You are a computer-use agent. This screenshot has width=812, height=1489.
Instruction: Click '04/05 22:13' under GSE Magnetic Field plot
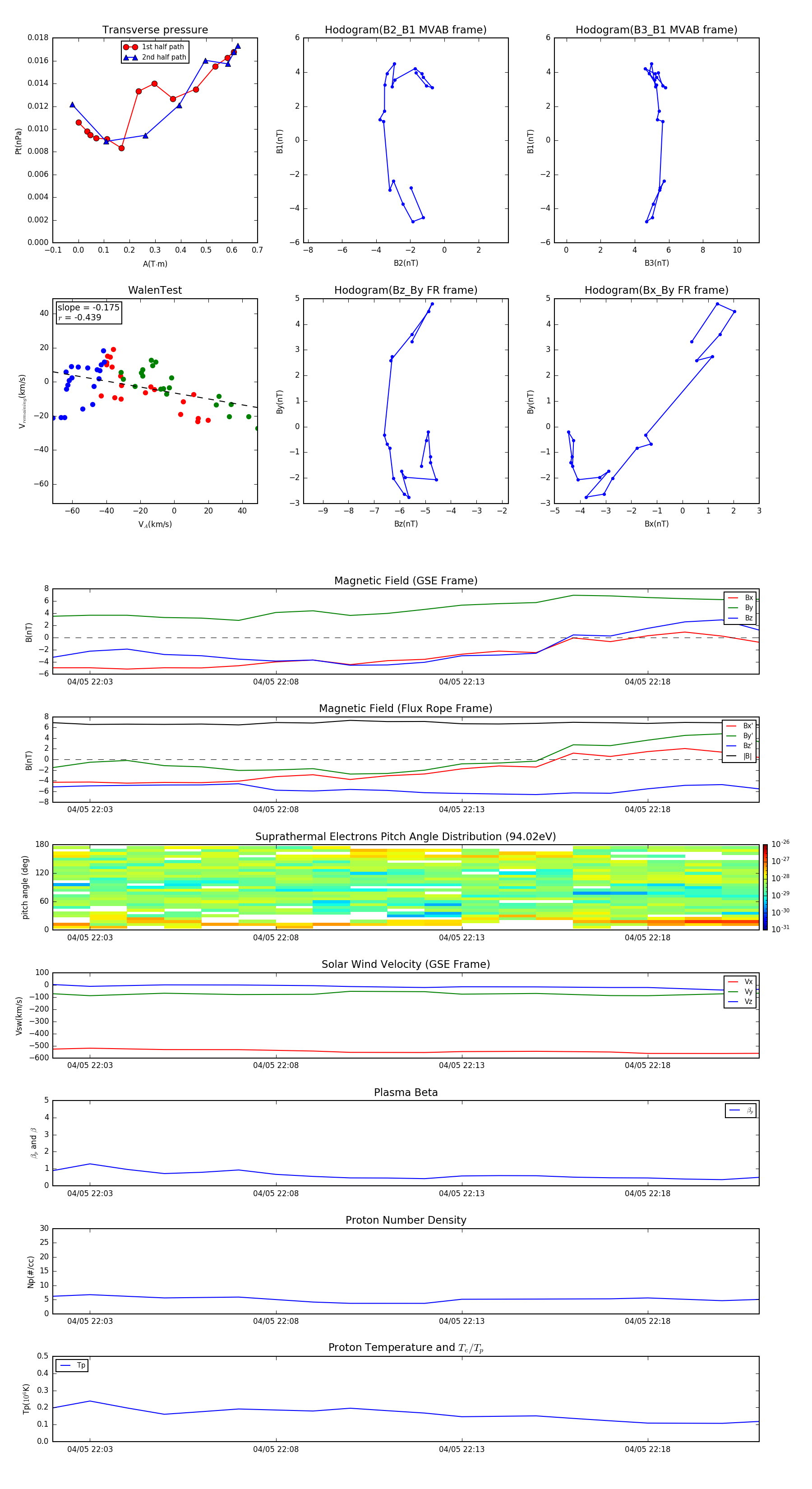462,681
